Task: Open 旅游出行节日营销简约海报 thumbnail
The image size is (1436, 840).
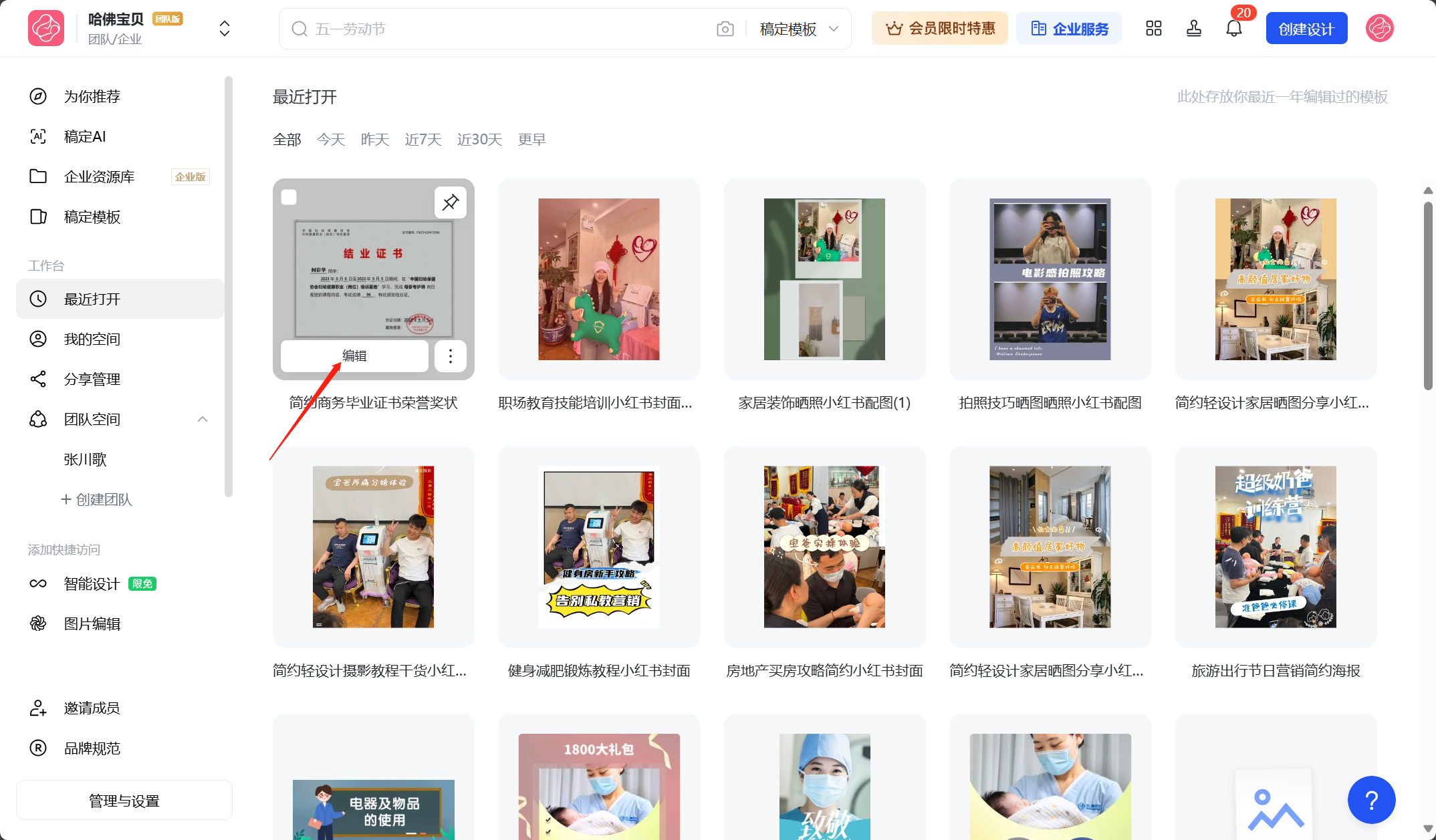Action: pyautogui.click(x=1276, y=547)
